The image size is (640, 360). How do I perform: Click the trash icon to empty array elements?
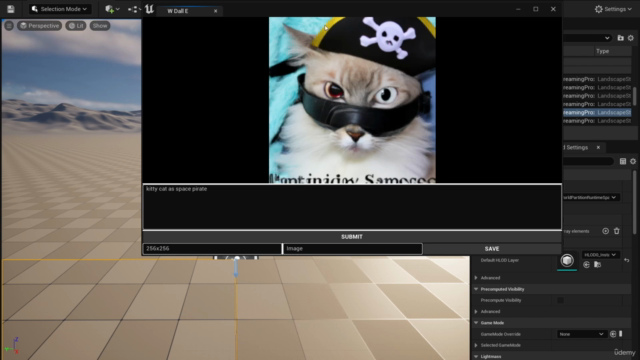[617, 231]
